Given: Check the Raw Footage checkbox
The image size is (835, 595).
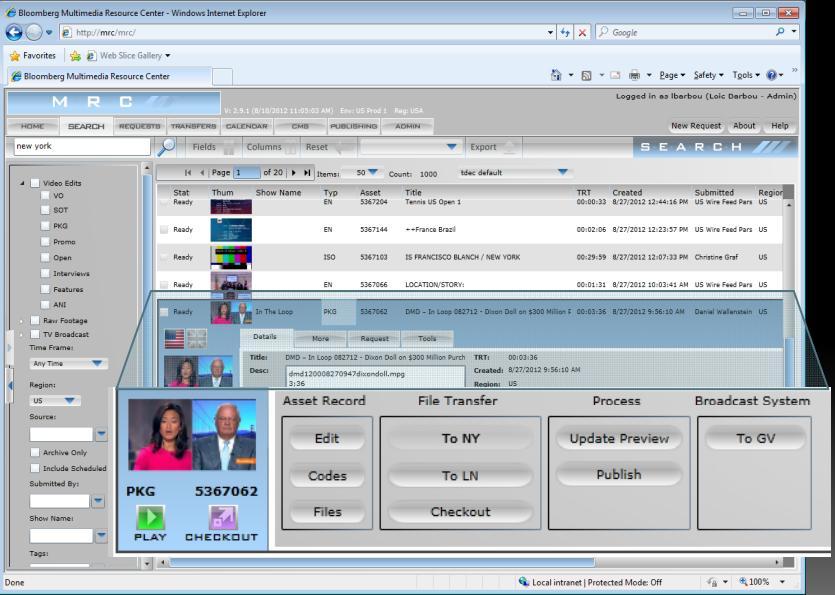Looking at the screenshot, I should pyautogui.click(x=35, y=320).
